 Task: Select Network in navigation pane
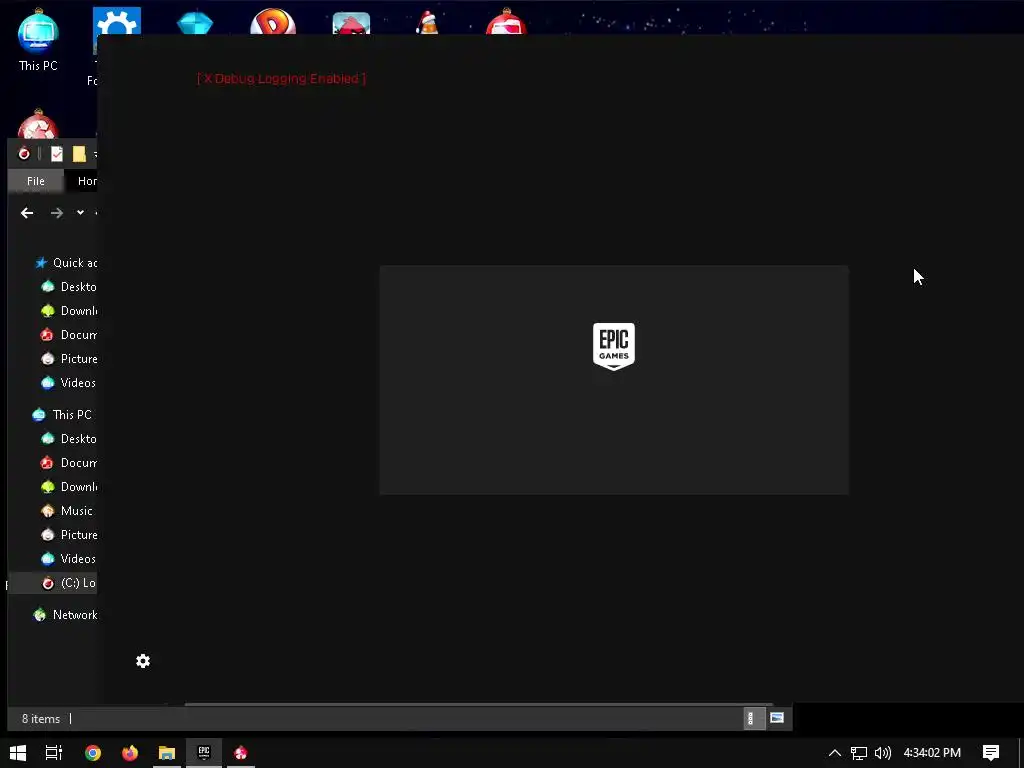coord(65,615)
